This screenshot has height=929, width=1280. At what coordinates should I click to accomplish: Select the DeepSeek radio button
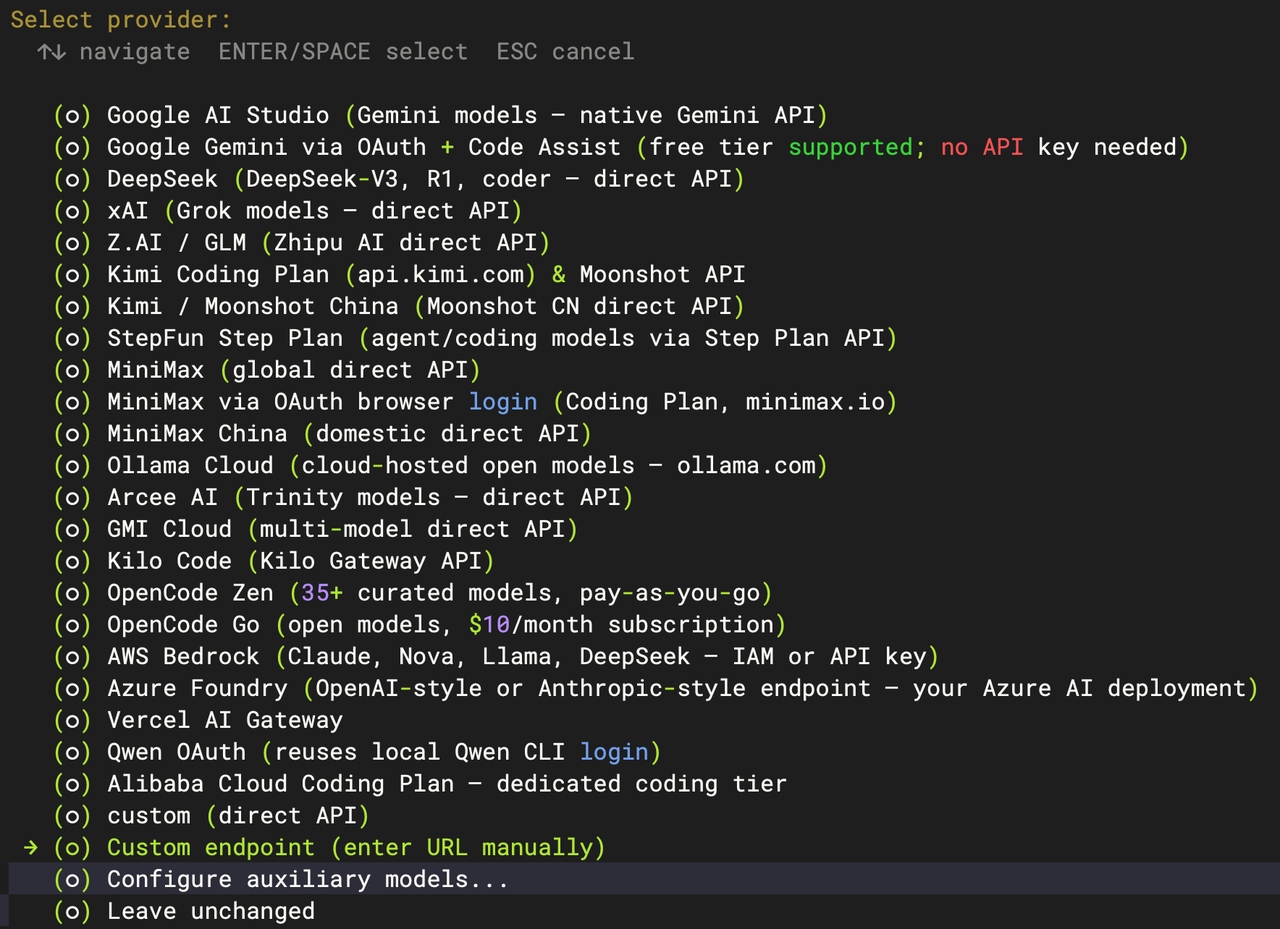tap(72, 179)
